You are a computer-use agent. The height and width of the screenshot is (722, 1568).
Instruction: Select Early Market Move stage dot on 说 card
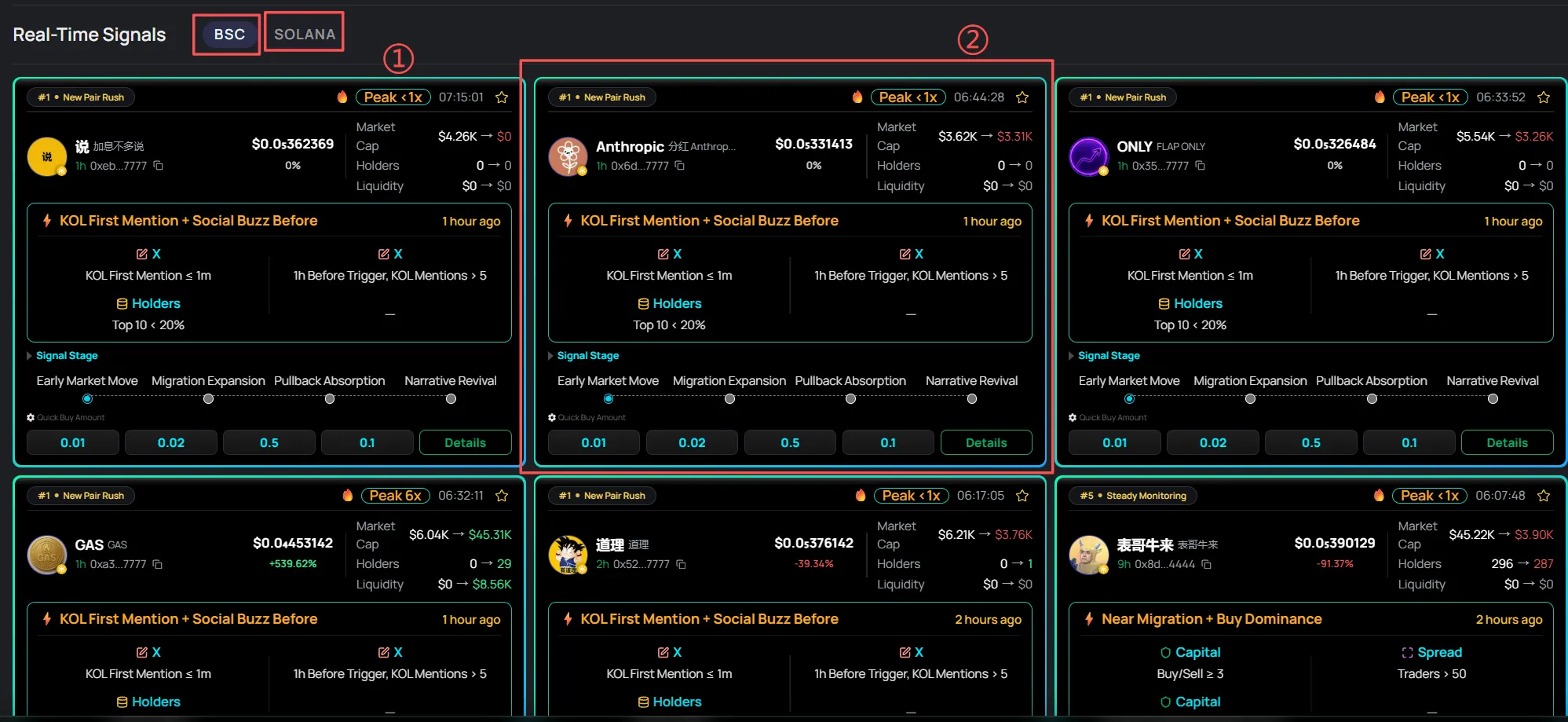[x=87, y=399]
